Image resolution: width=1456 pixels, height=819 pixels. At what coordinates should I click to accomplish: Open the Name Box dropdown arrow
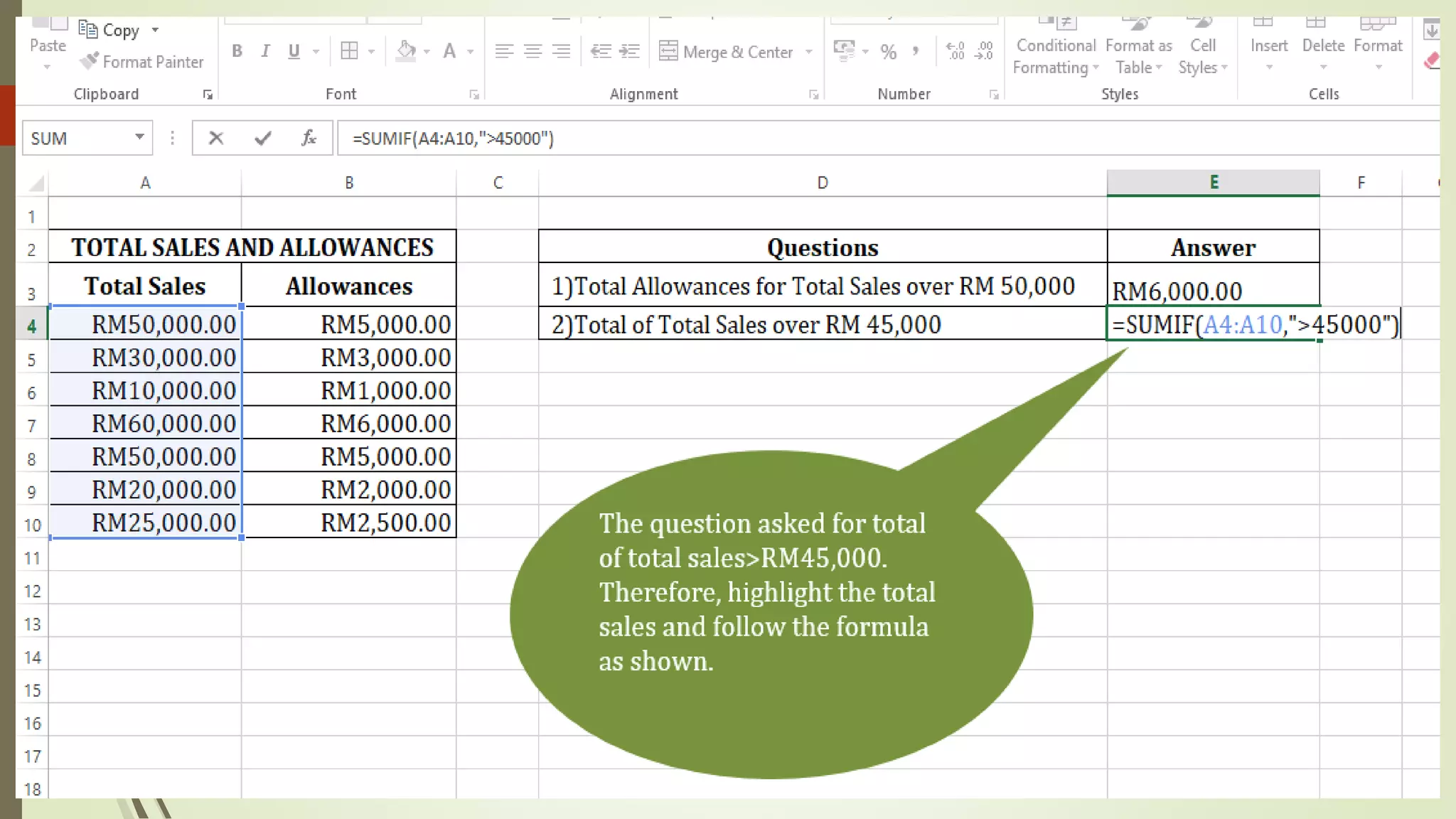(x=140, y=137)
